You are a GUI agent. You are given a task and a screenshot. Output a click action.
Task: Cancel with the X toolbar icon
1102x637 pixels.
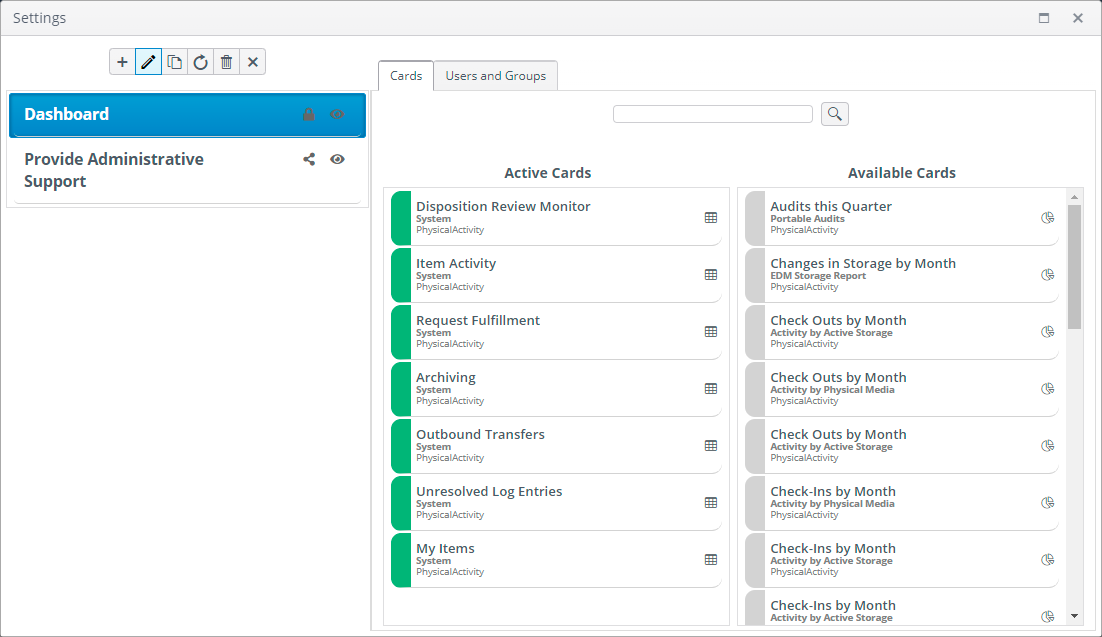click(253, 62)
